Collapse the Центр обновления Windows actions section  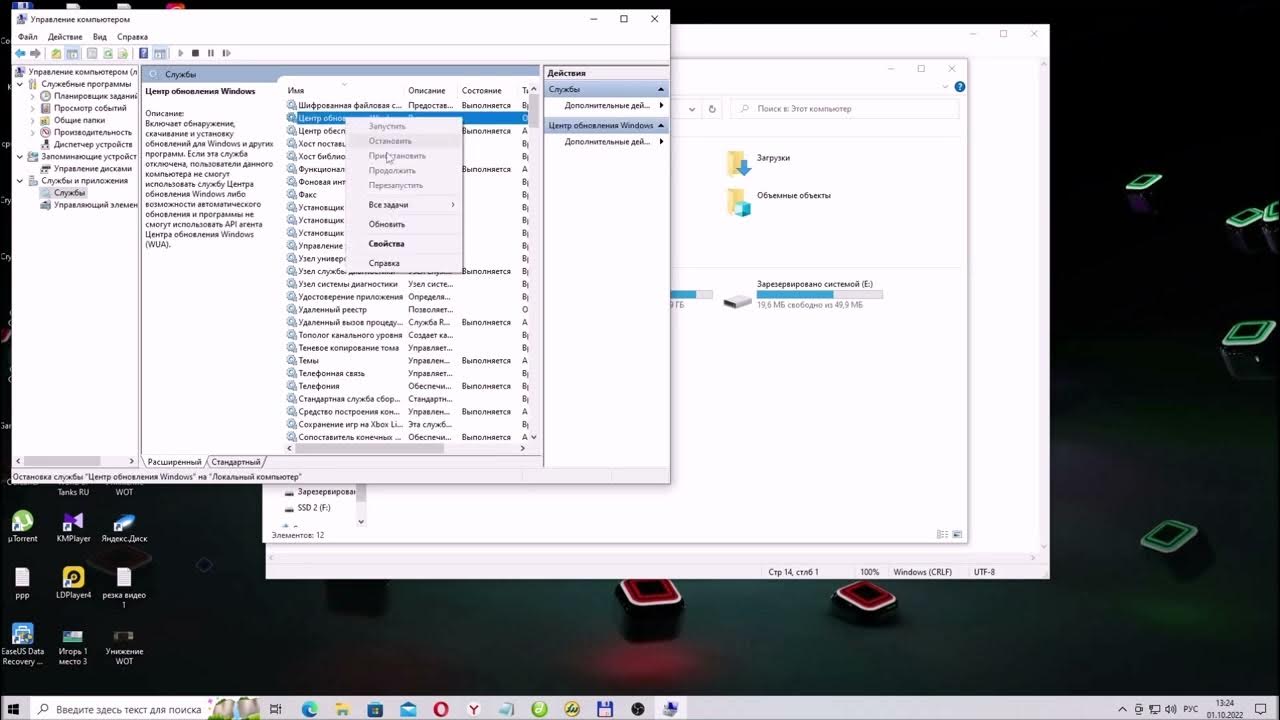click(x=660, y=125)
